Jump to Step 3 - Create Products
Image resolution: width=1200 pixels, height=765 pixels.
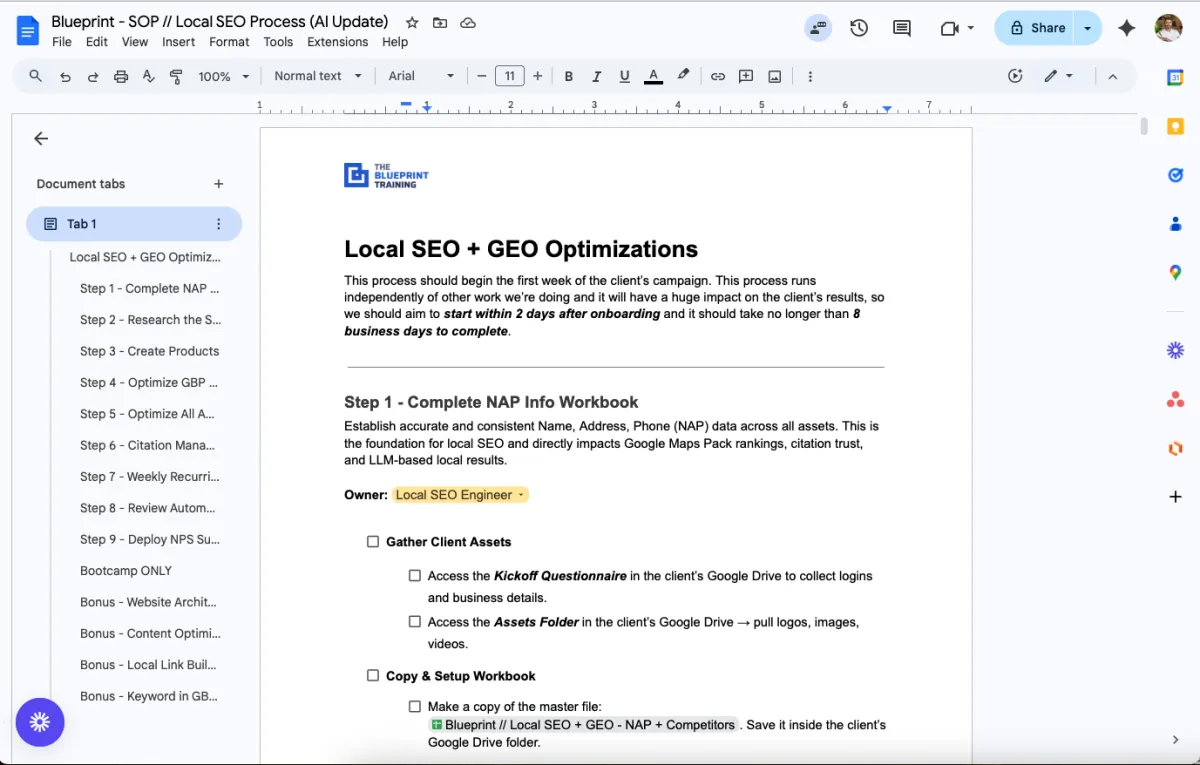[x=149, y=351]
